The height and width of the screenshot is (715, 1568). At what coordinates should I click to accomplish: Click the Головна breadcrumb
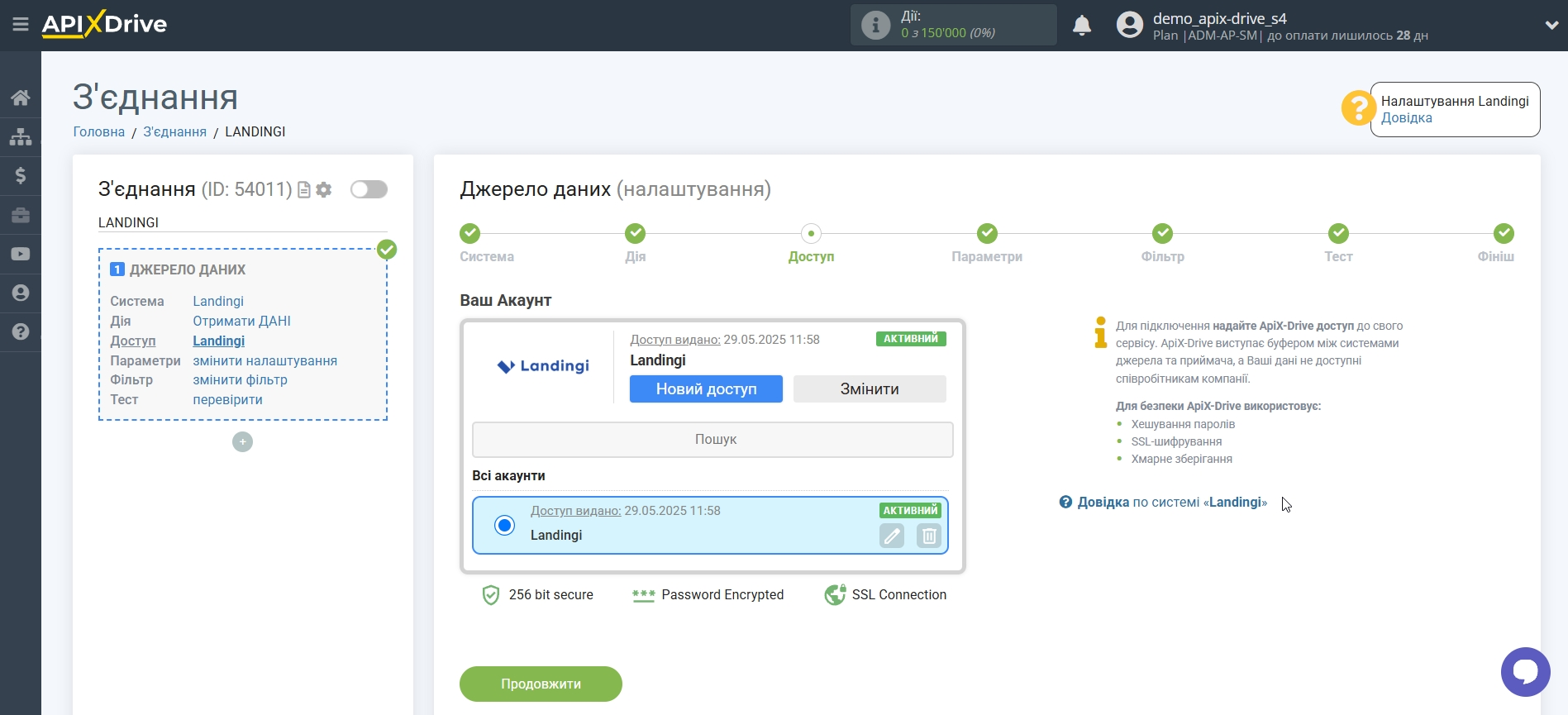[x=99, y=131]
